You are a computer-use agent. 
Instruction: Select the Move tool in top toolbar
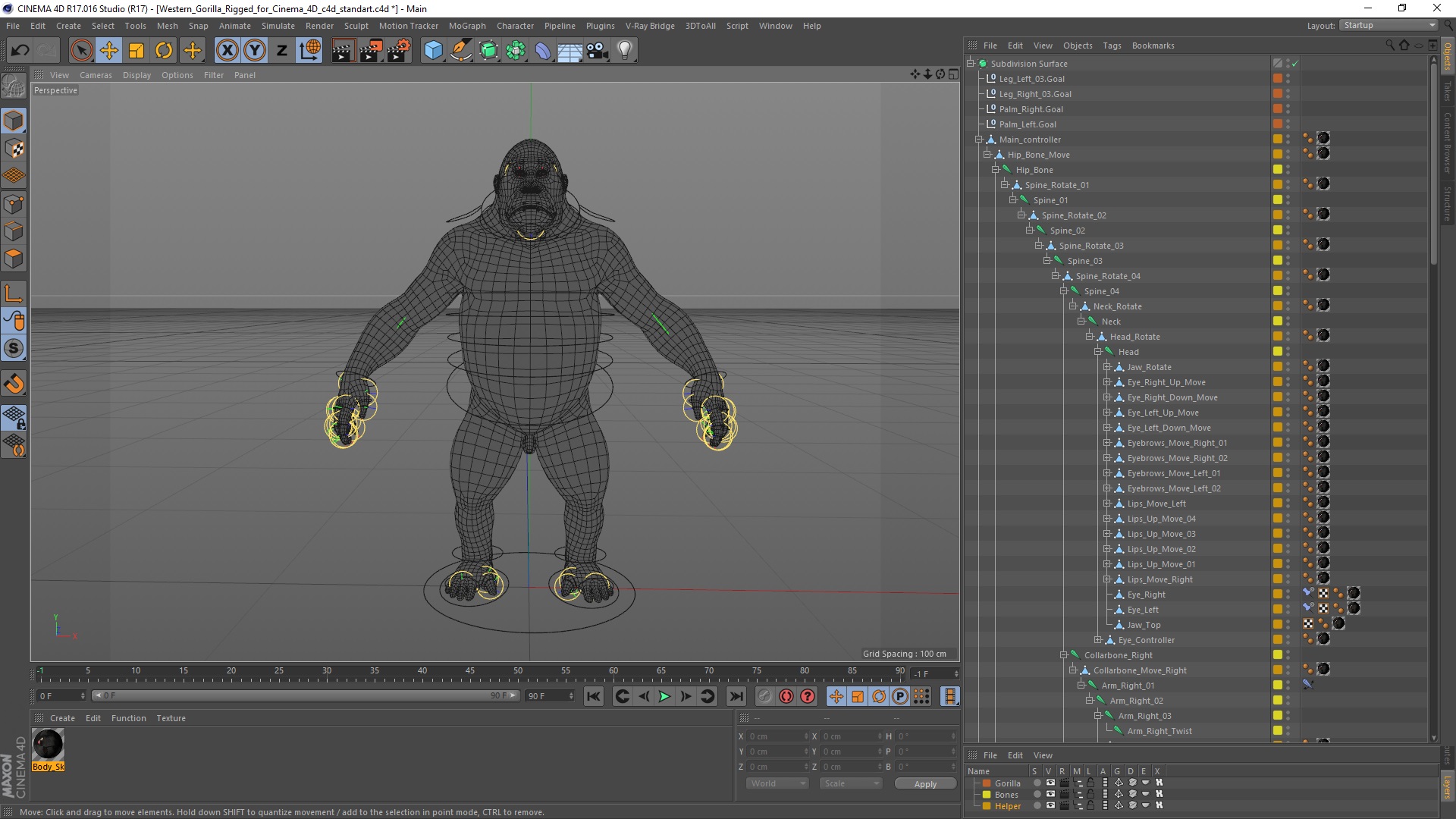(x=108, y=51)
